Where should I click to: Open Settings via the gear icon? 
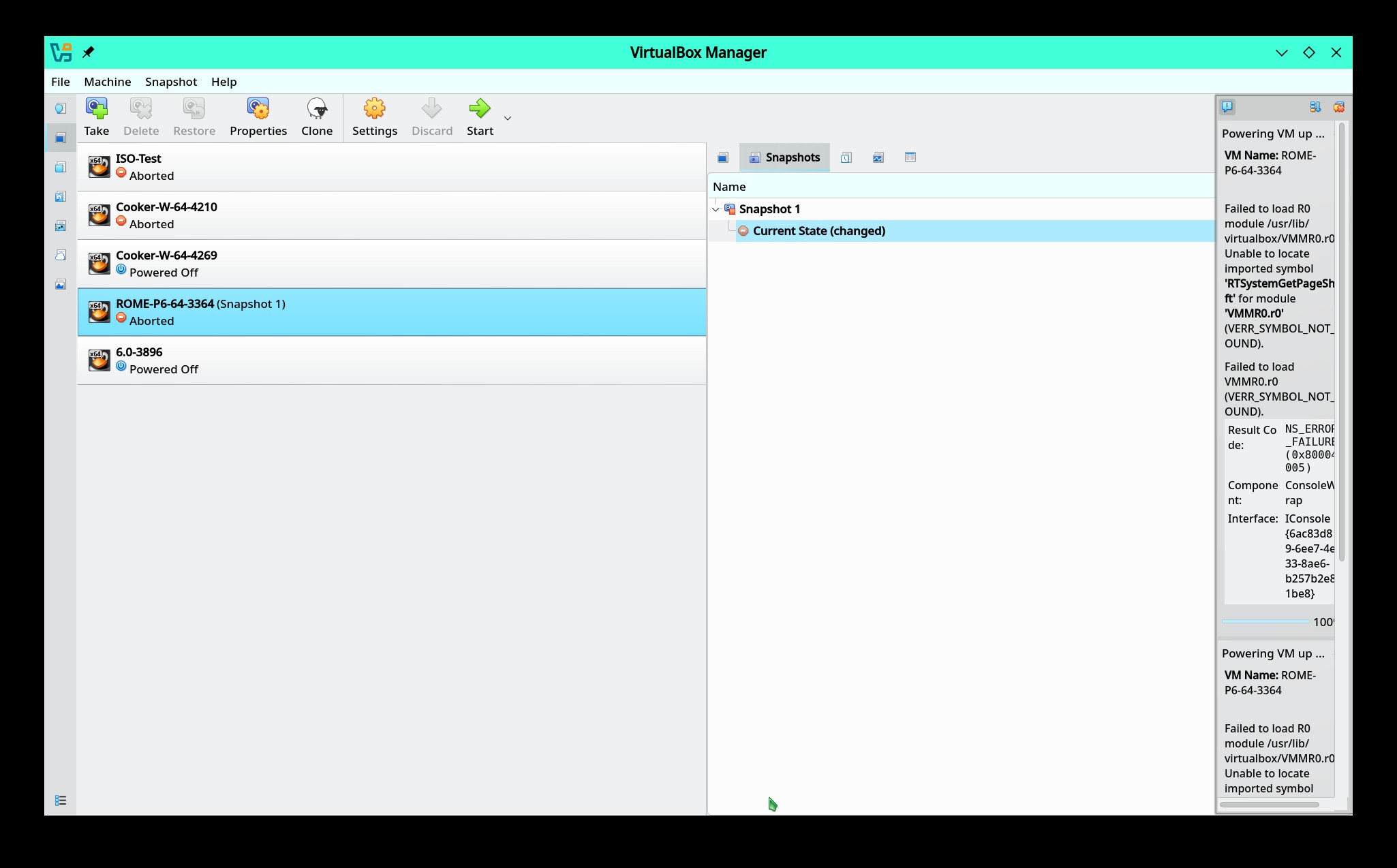point(374,109)
